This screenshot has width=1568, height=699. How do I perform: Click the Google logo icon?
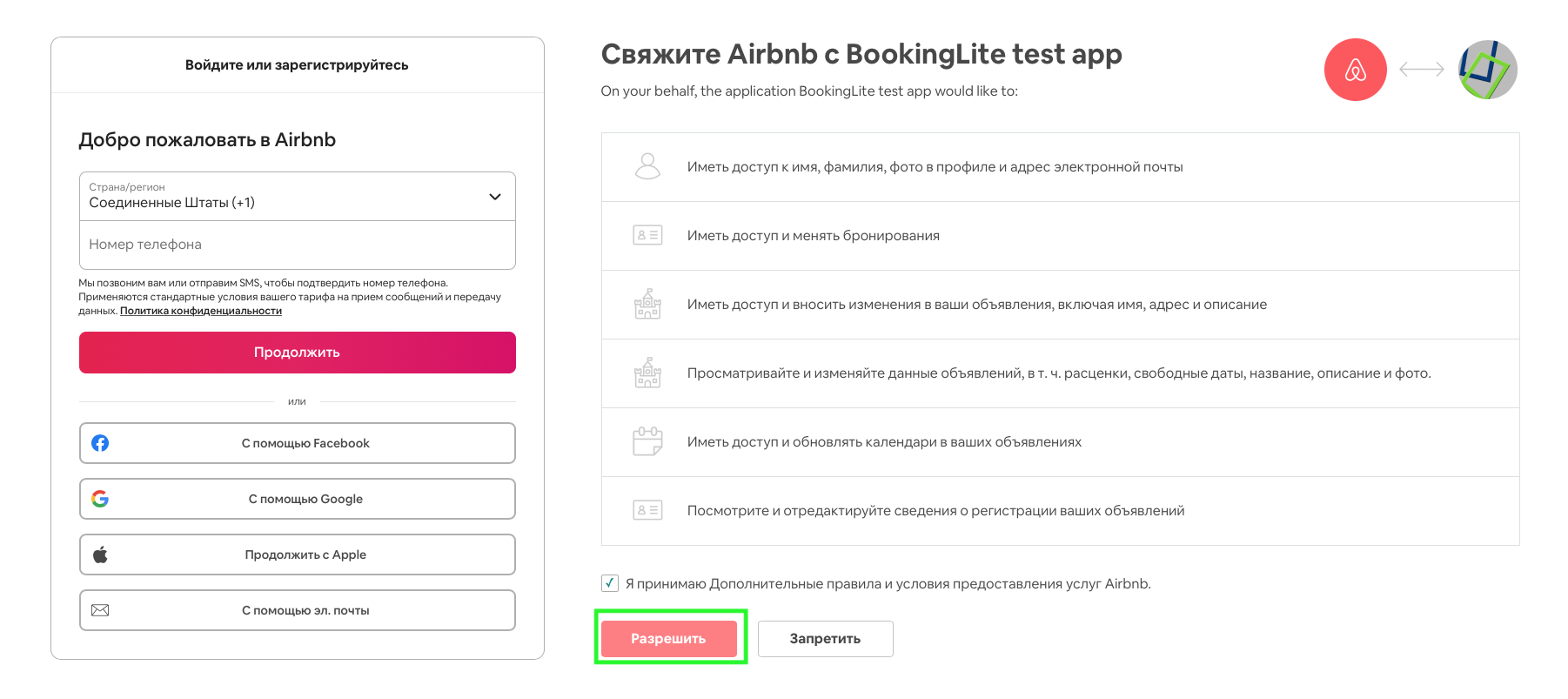click(100, 499)
